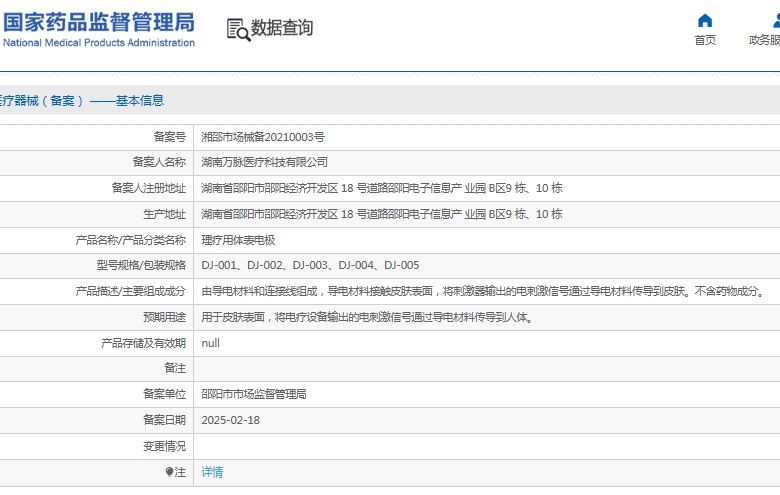The image size is (780, 495).
Task: Click National Medical Products Administration English text
Action: (x=99, y=43)
